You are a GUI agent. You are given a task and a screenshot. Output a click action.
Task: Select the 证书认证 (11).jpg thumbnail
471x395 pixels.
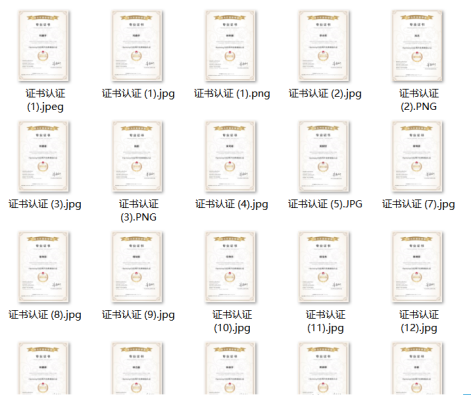(324, 267)
